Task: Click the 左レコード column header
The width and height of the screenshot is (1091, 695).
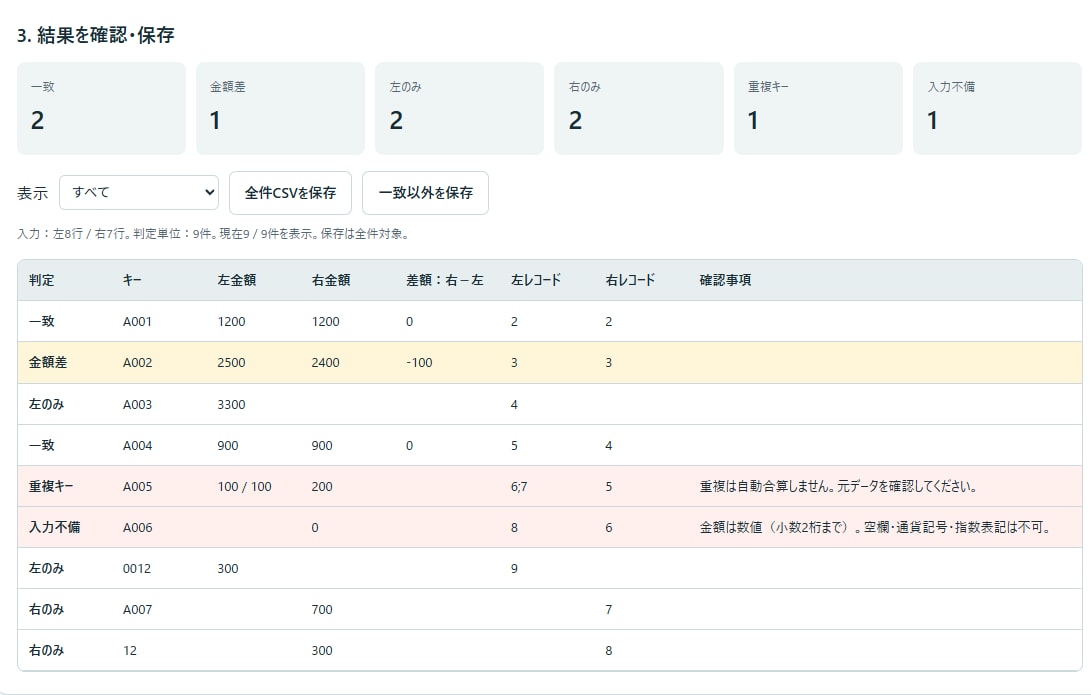Action: 536,280
